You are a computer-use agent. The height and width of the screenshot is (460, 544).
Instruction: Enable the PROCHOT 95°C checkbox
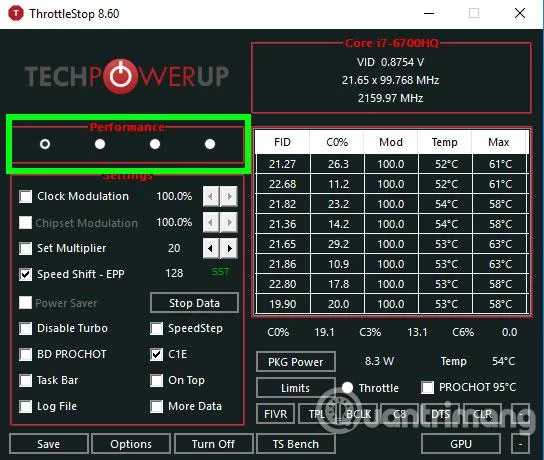[x=427, y=387]
